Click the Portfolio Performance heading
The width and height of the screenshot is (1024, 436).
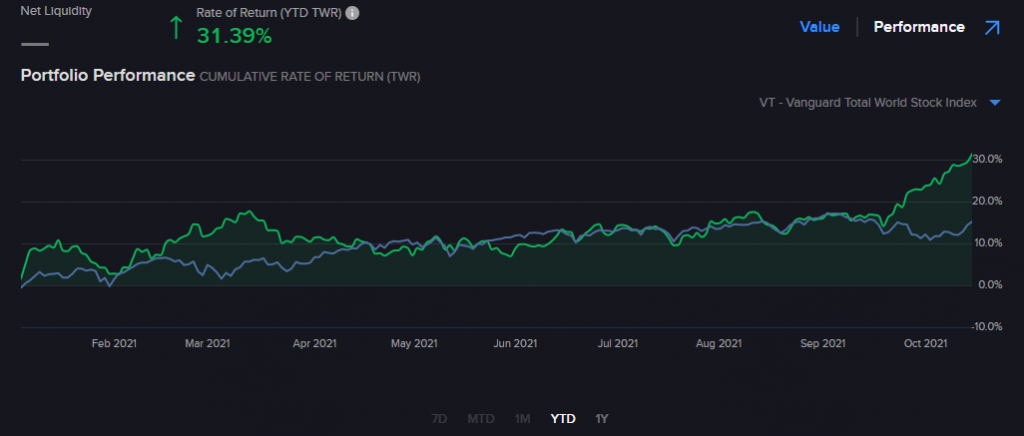(107, 76)
